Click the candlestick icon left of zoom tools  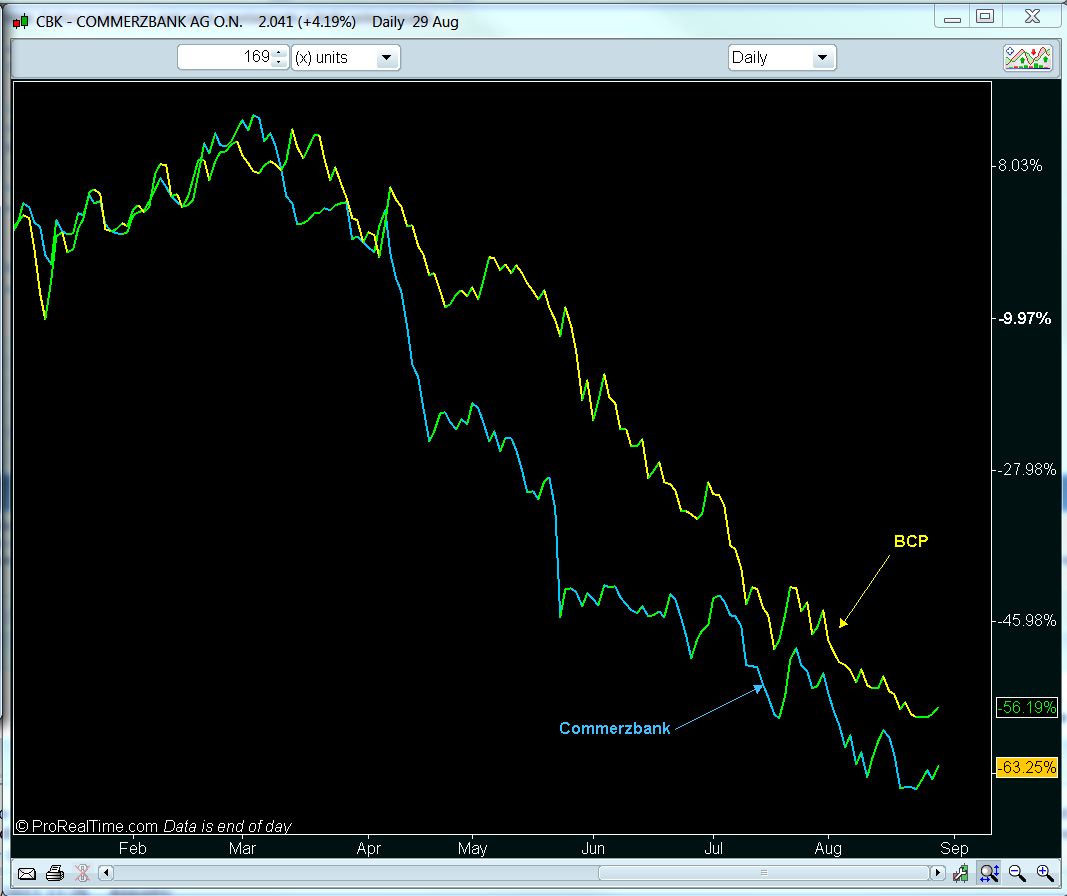tap(961, 873)
